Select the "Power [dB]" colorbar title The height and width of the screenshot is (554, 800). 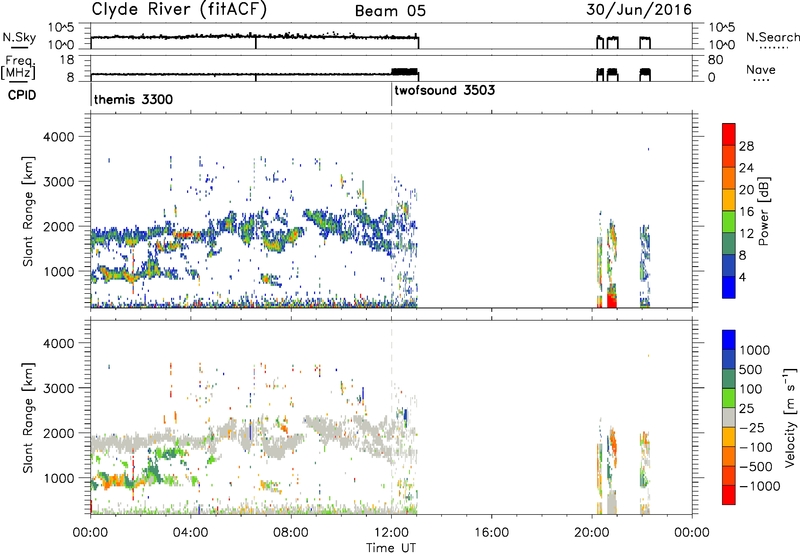tap(763, 211)
